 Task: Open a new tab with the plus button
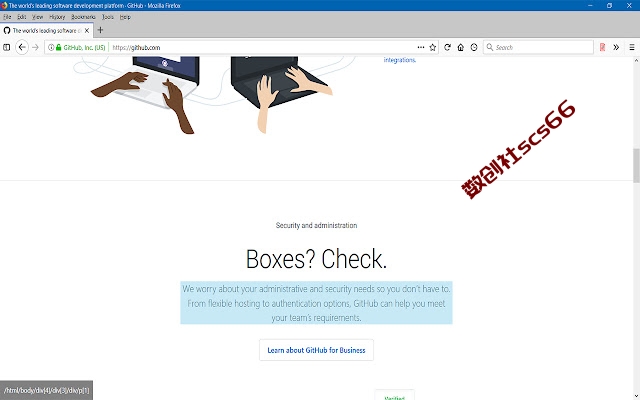click(100, 30)
